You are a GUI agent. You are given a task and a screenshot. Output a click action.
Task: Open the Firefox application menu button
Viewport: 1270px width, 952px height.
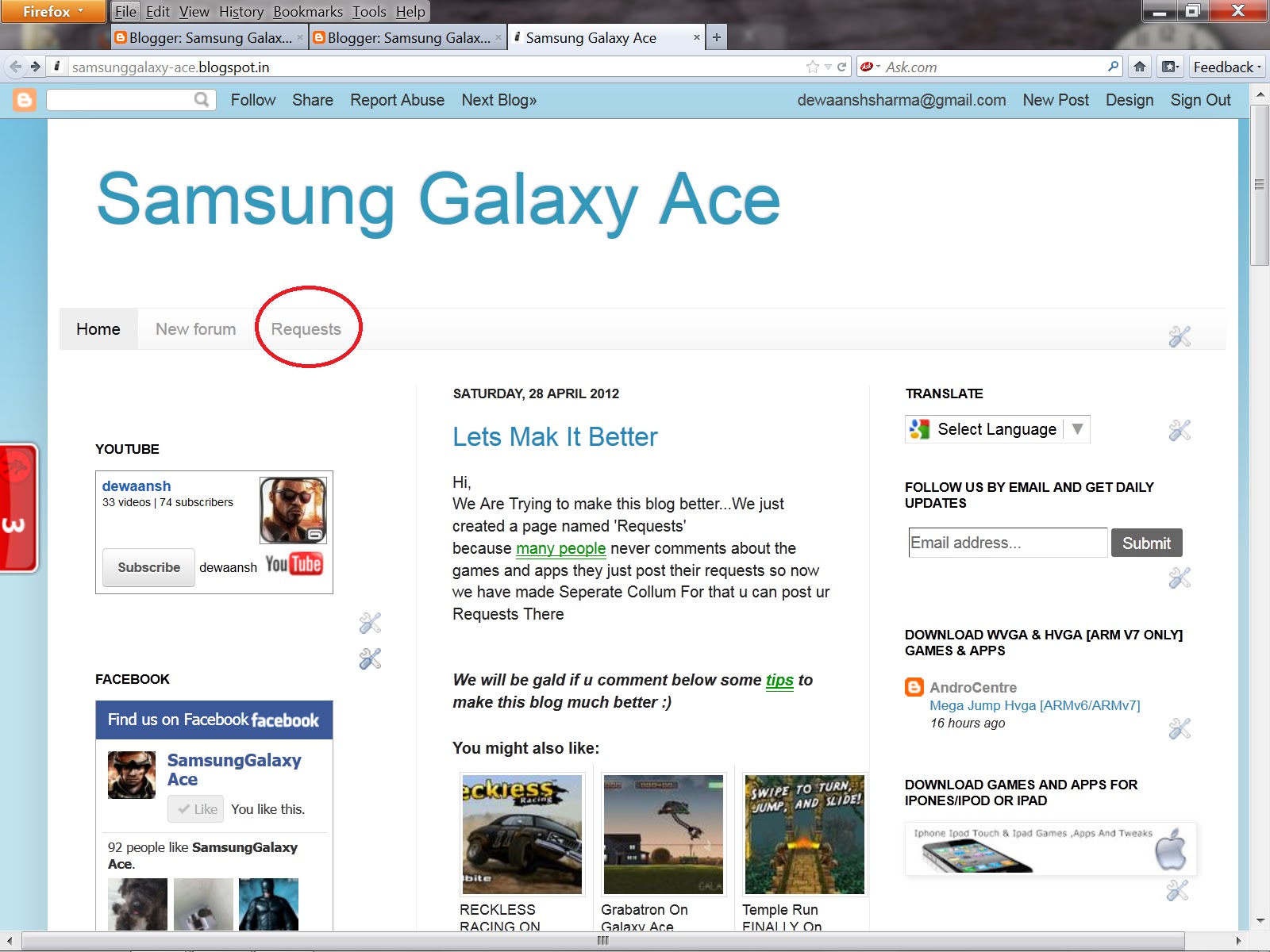[x=52, y=11]
